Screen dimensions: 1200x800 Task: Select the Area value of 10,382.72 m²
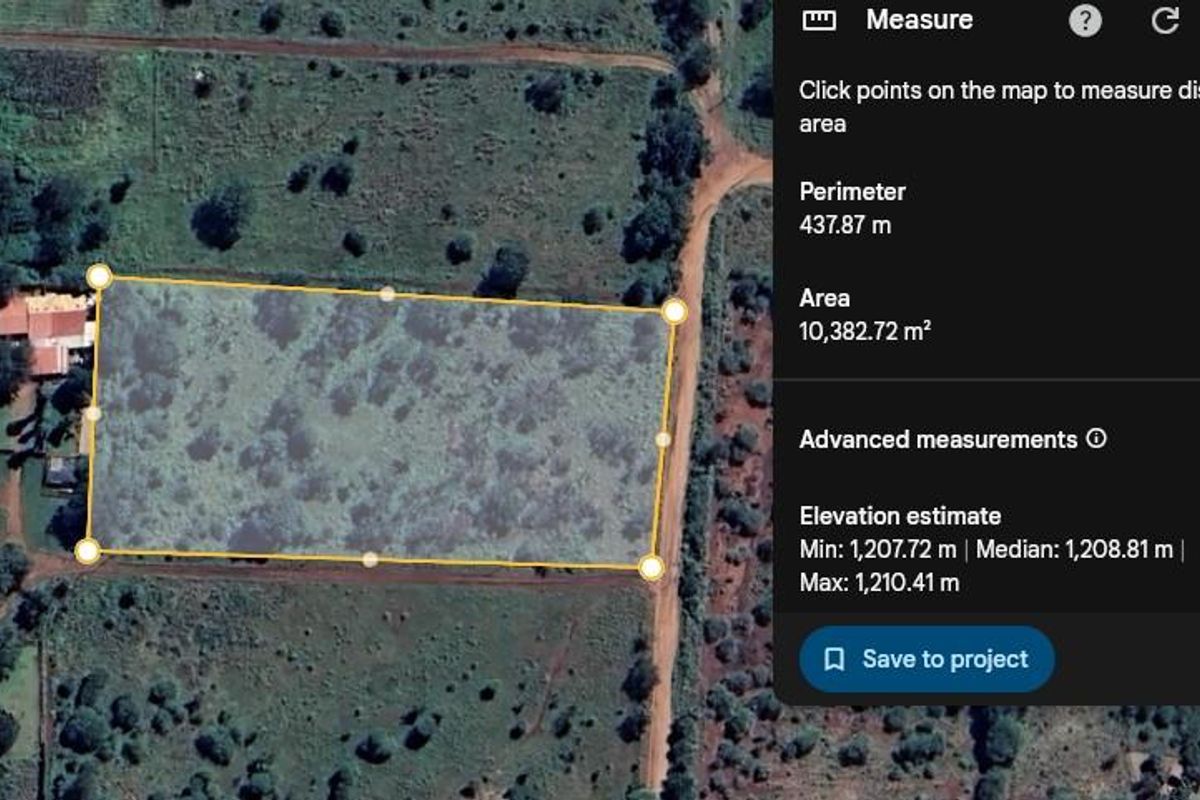pos(868,330)
